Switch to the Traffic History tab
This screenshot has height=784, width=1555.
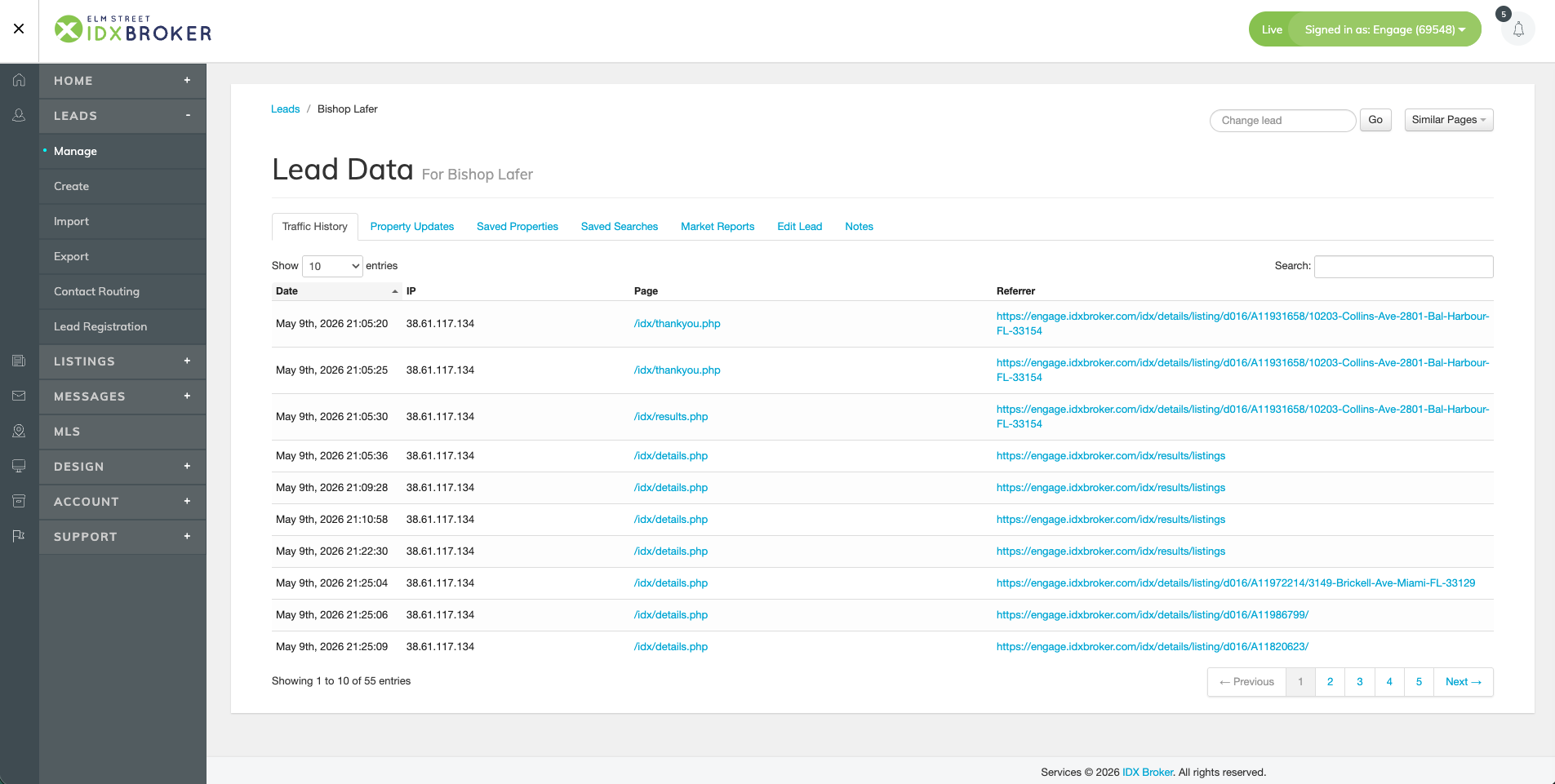point(315,227)
